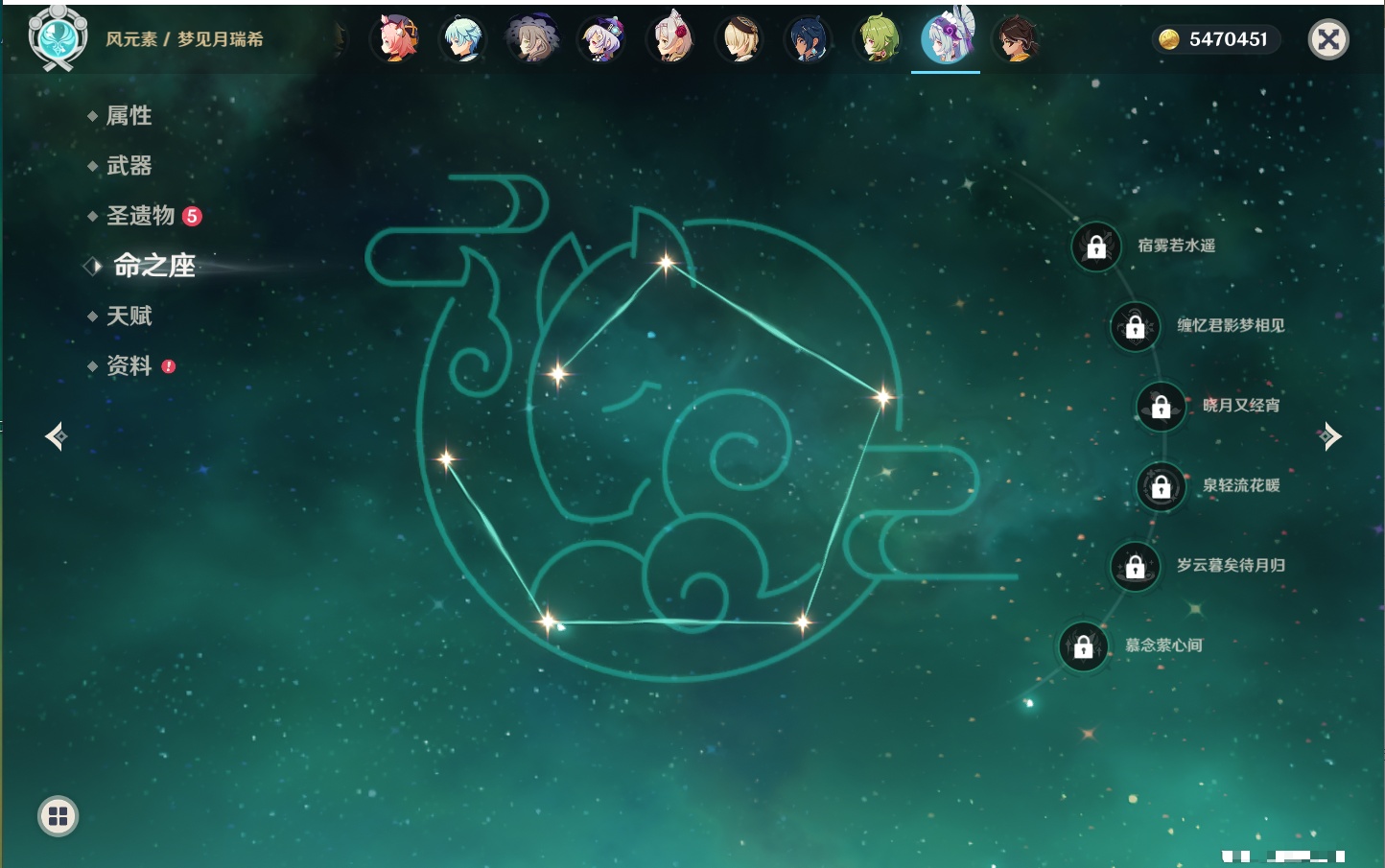Viewport: 1385px width, 868px height.
Task: Open the 天赋 talents page
Action: click(x=129, y=316)
